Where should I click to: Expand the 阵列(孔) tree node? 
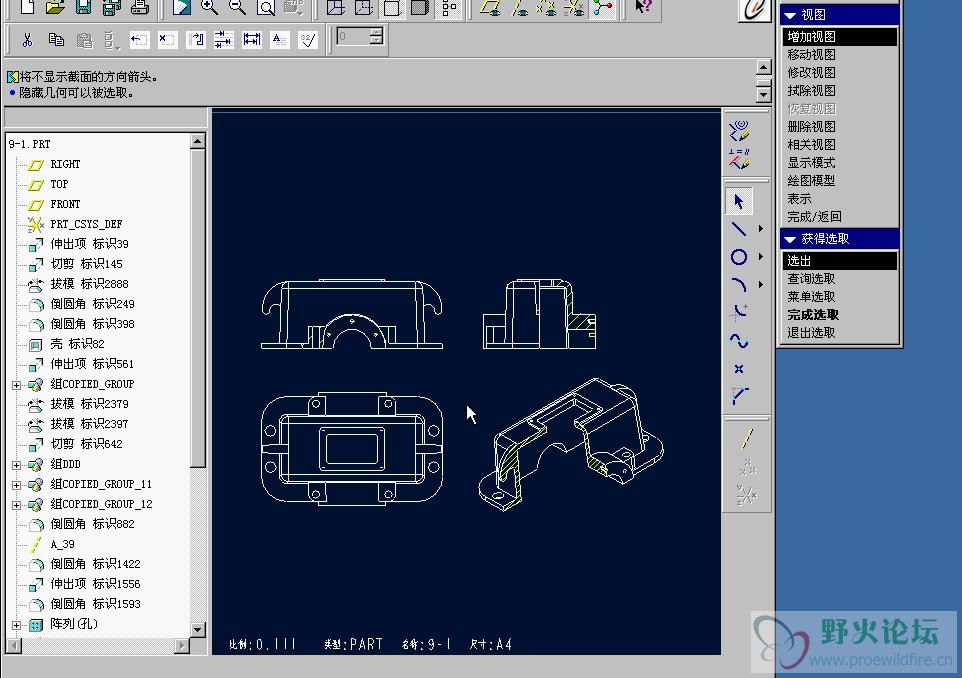17,625
